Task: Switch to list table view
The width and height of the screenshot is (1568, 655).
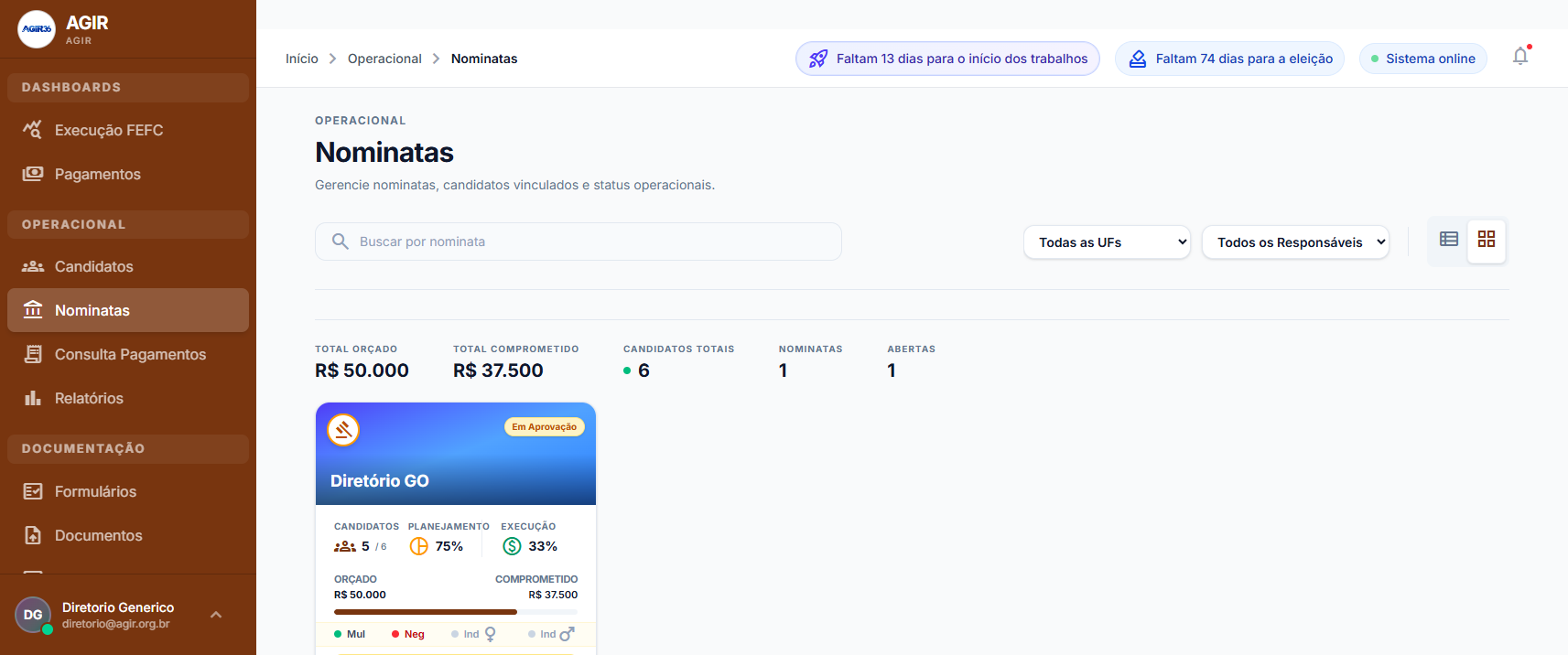Action: pos(1449,239)
